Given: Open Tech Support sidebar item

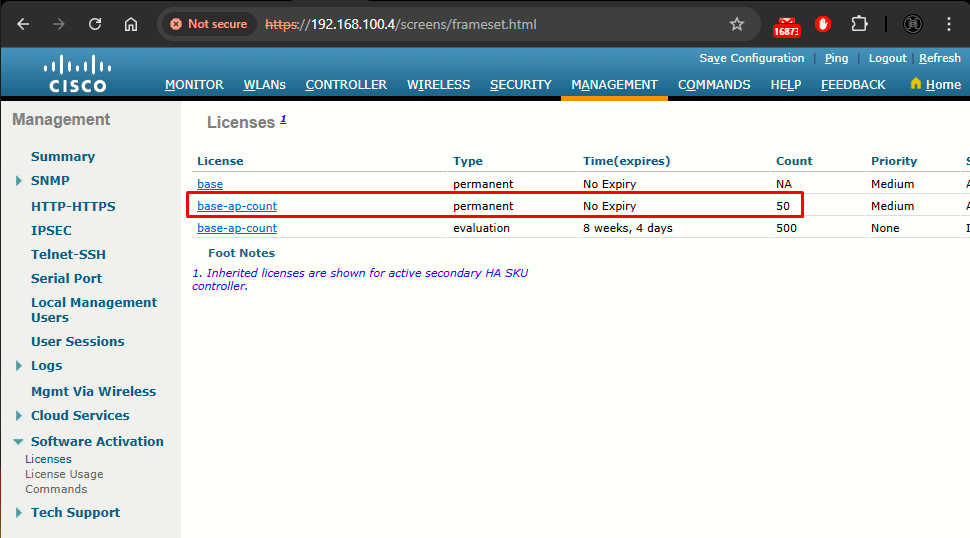Looking at the screenshot, I should 75,513.
